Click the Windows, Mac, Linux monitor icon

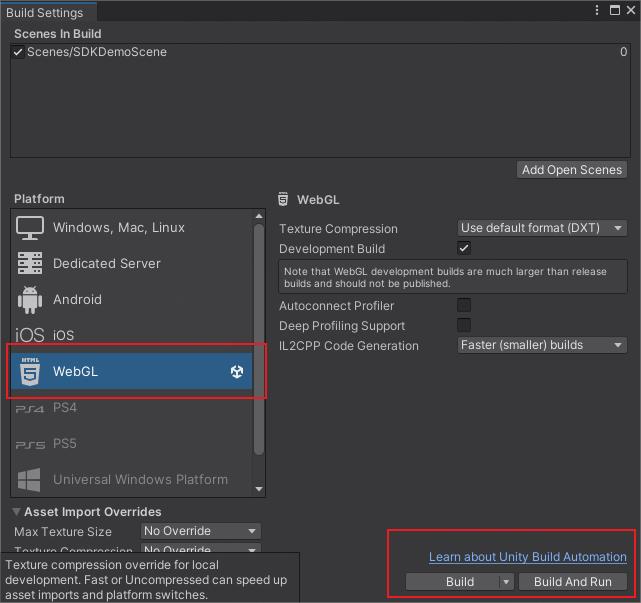pyautogui.click(x=30, y=228)
